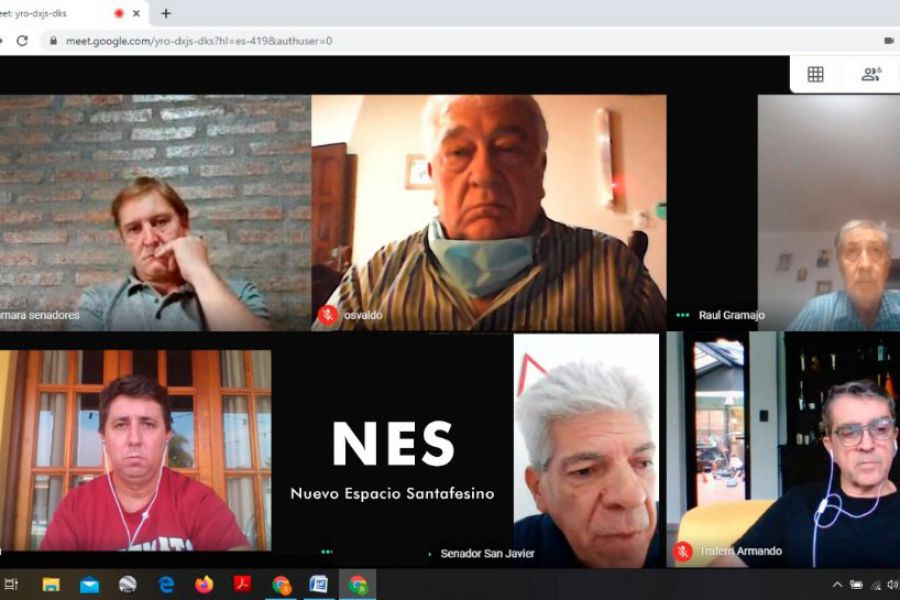Show the participants list icon
Viewport: 900px width, 600px height.
coord(871,74)
